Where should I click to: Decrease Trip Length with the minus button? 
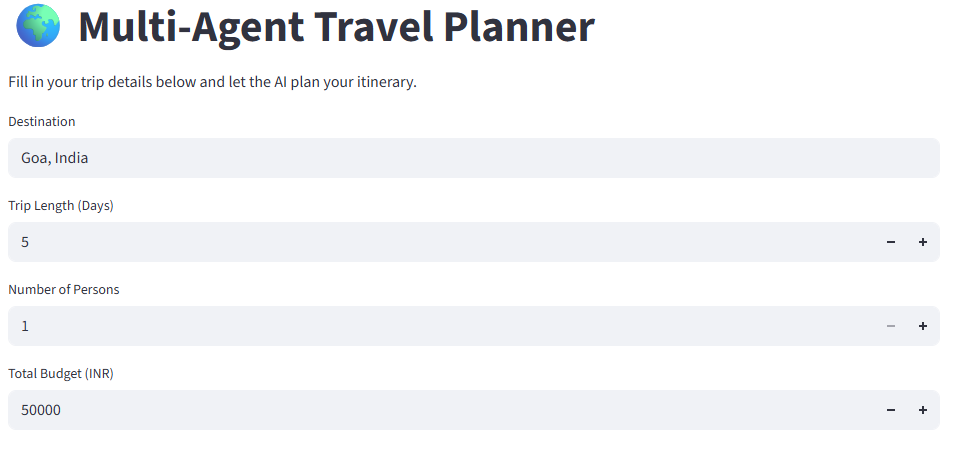(890, 242)
